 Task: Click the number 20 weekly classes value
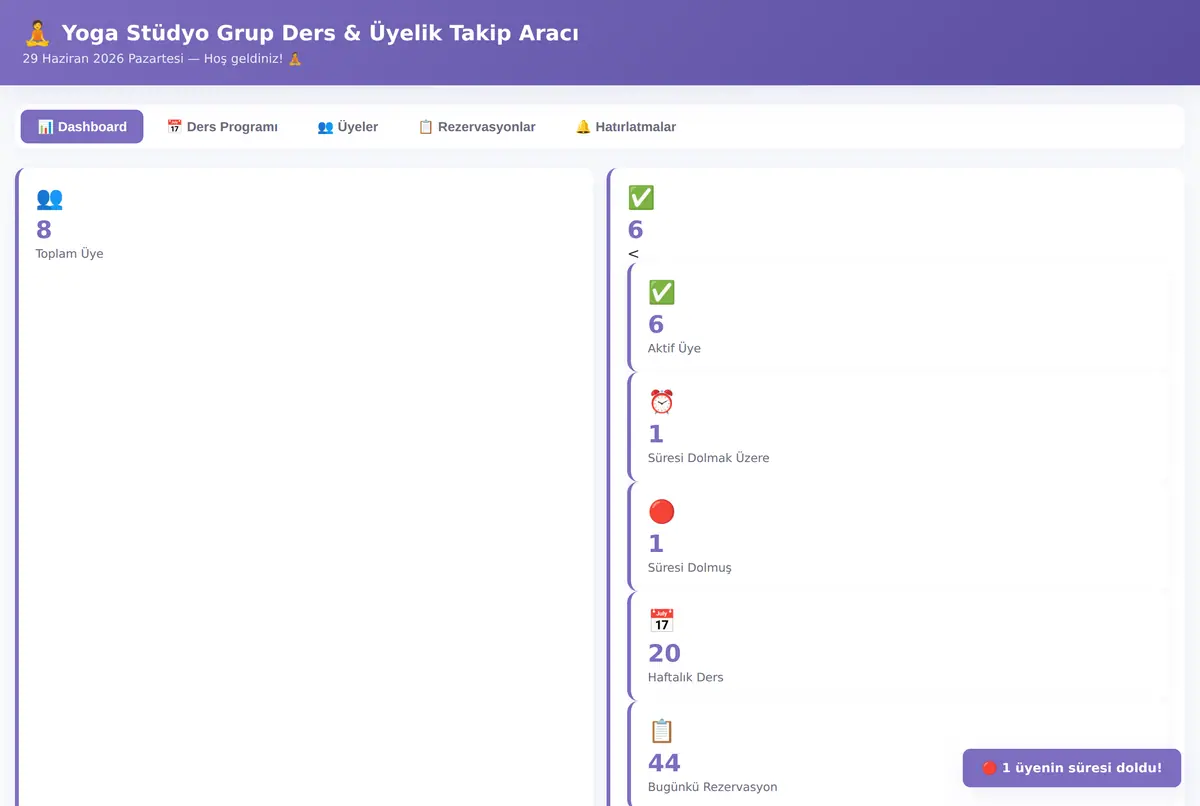point(664,653)
